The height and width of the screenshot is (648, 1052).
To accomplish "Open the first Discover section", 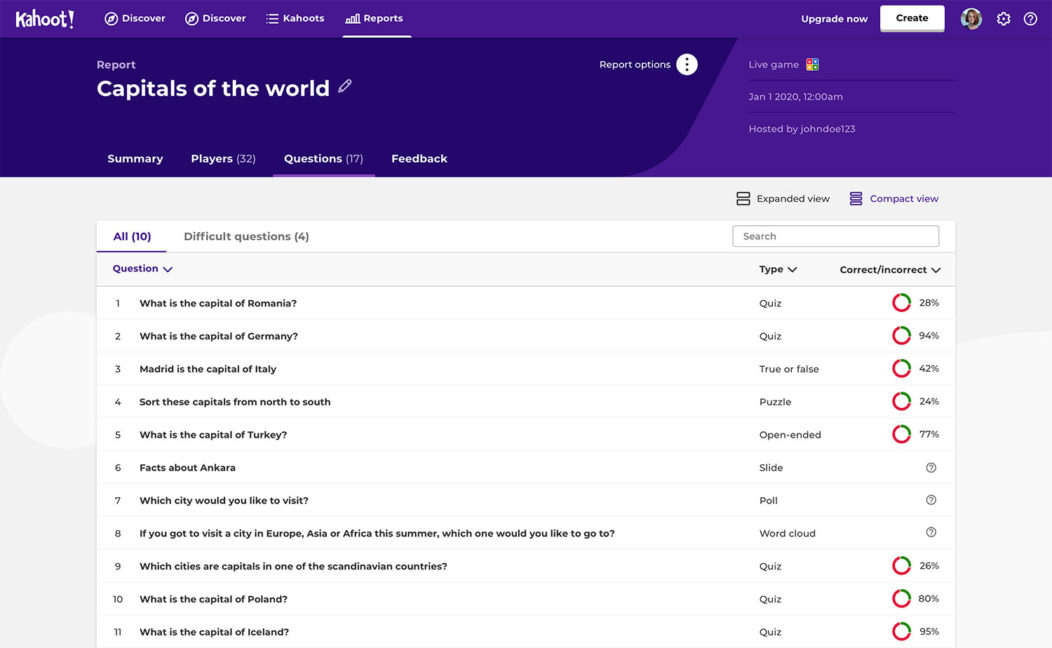I will click(x=135, y=18).
